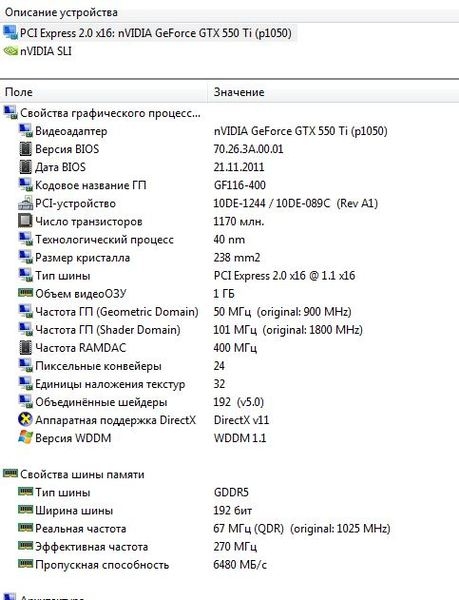The width and height of the screenshot is (459, 600).
Task: Click the Видеоадаптер row icon
Action: tap(26, 130)
